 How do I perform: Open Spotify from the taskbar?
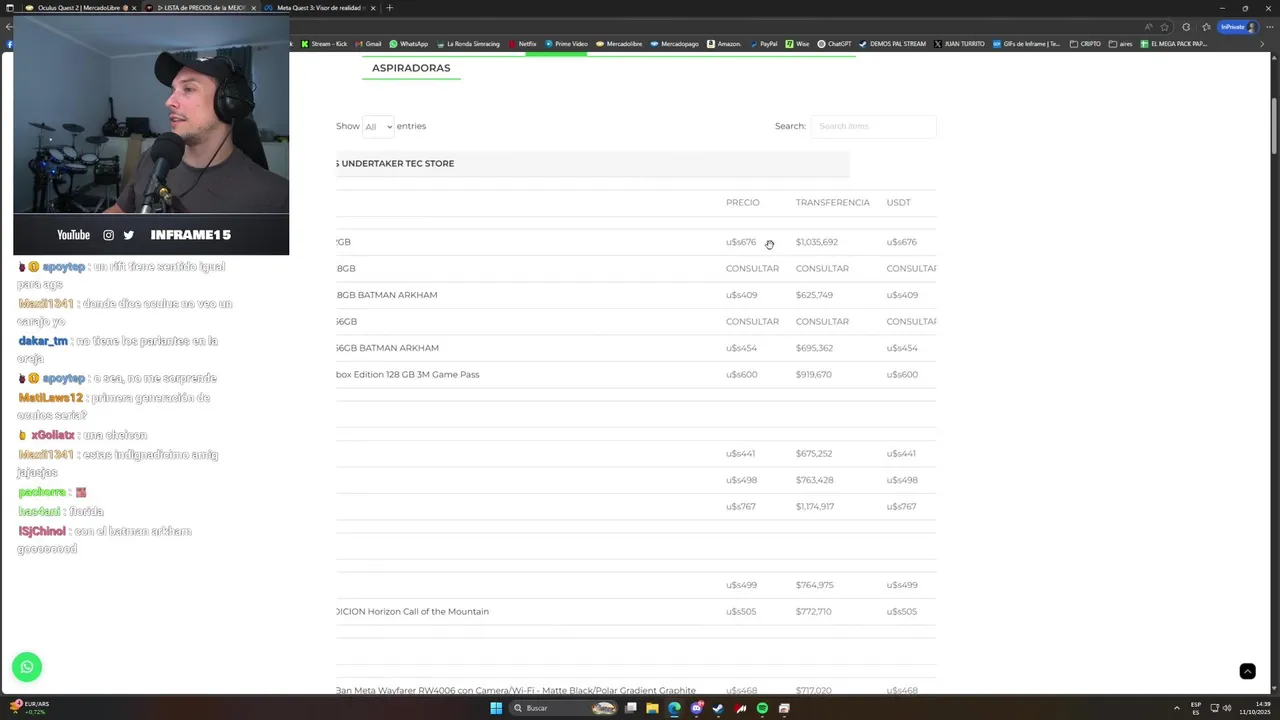click(762, 708)
